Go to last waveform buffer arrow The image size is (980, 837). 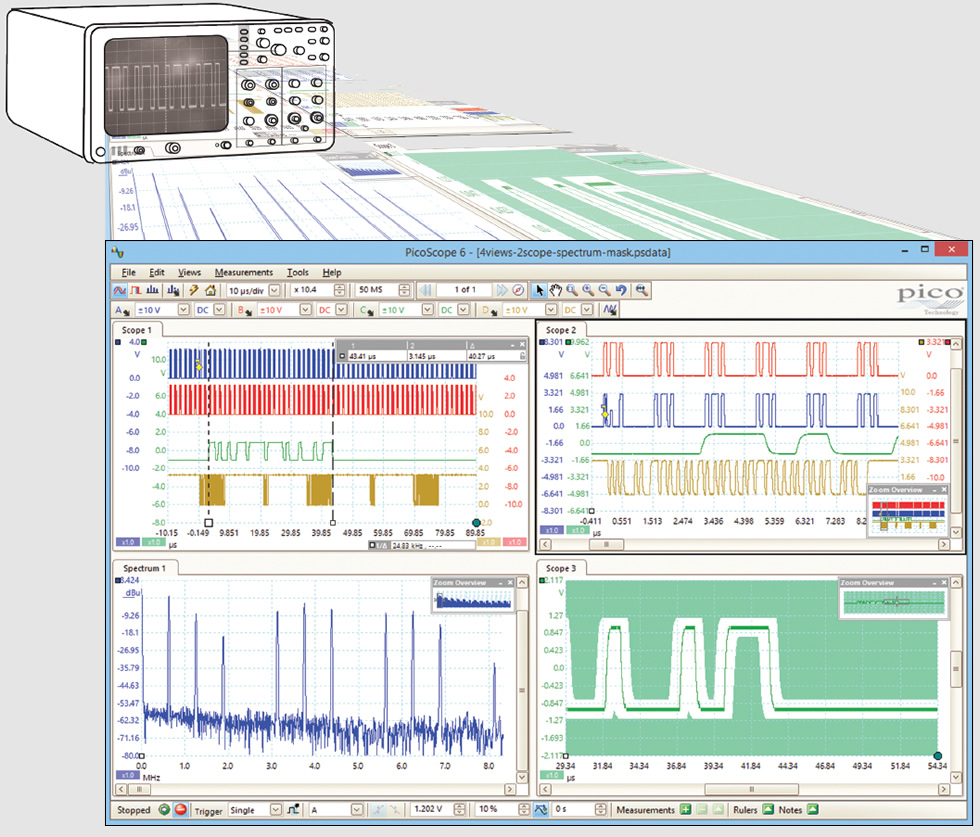pyautogui.click(x=502, y=290)
